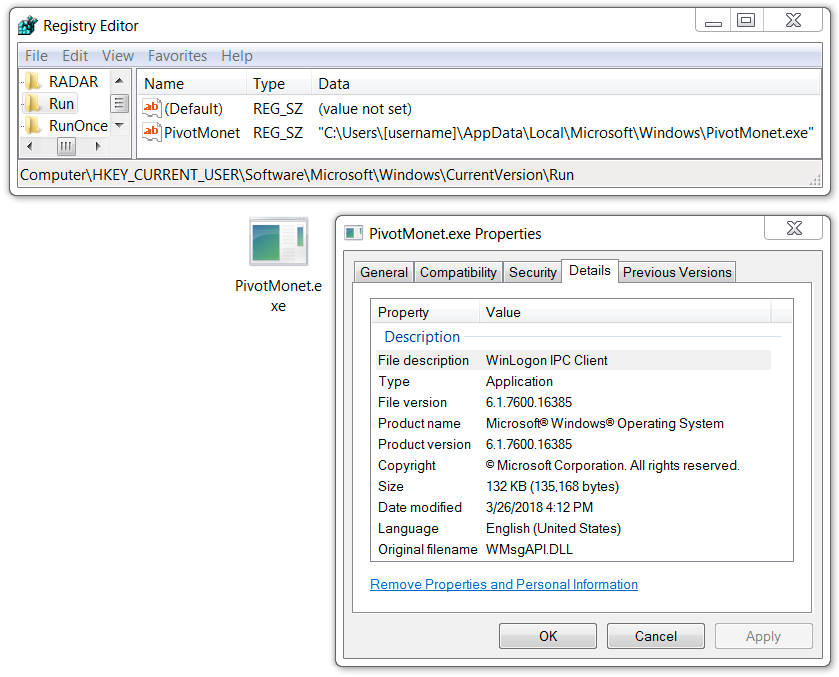The image size is (839, 677).
Task: Sort registry values by Name column header
Action: [x=193, y=83]
